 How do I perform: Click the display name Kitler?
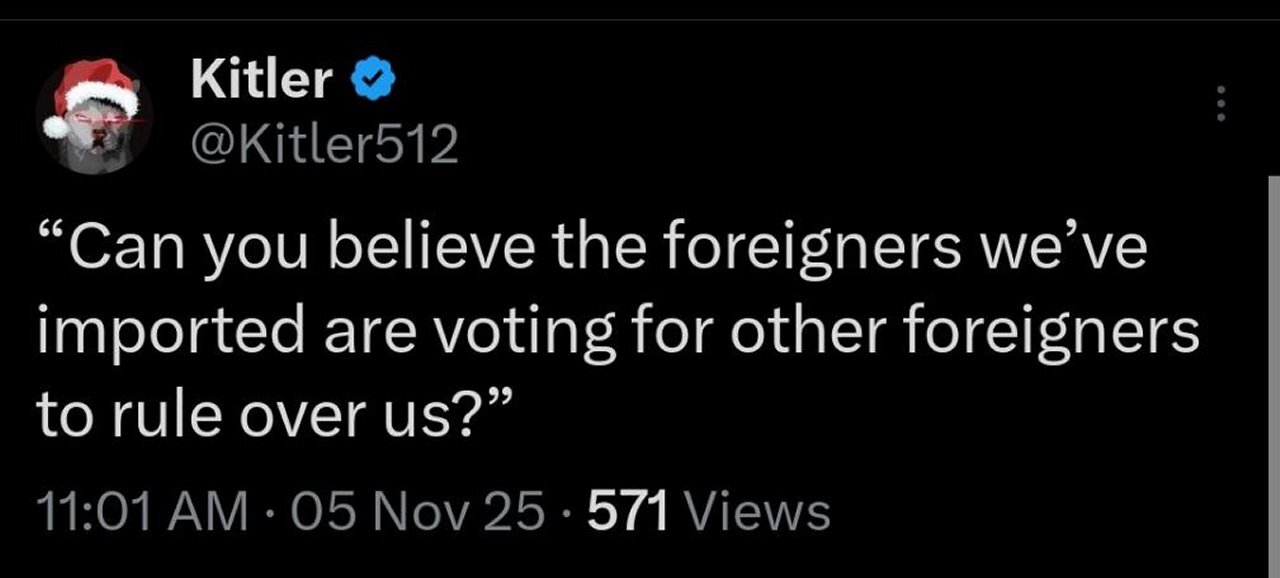click(x=261, y=78)
